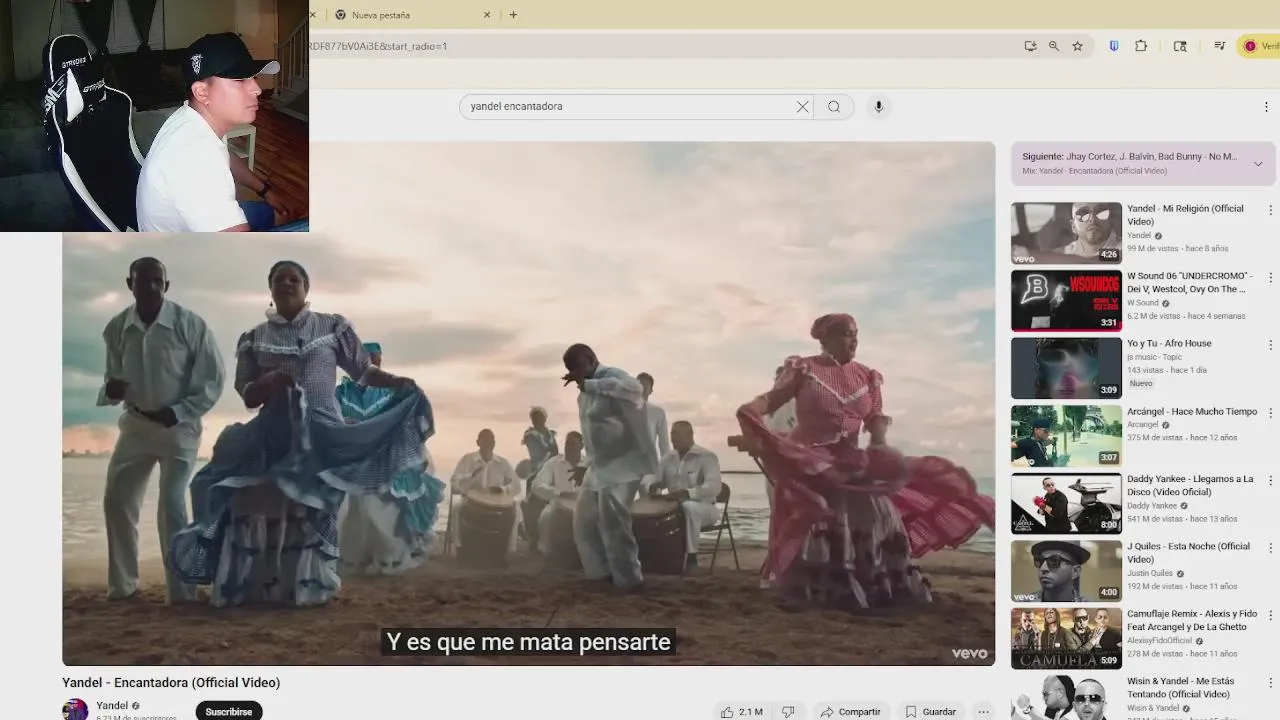Start voice search with microphone icon
1280x720 pixels.
tap(879, 107)
